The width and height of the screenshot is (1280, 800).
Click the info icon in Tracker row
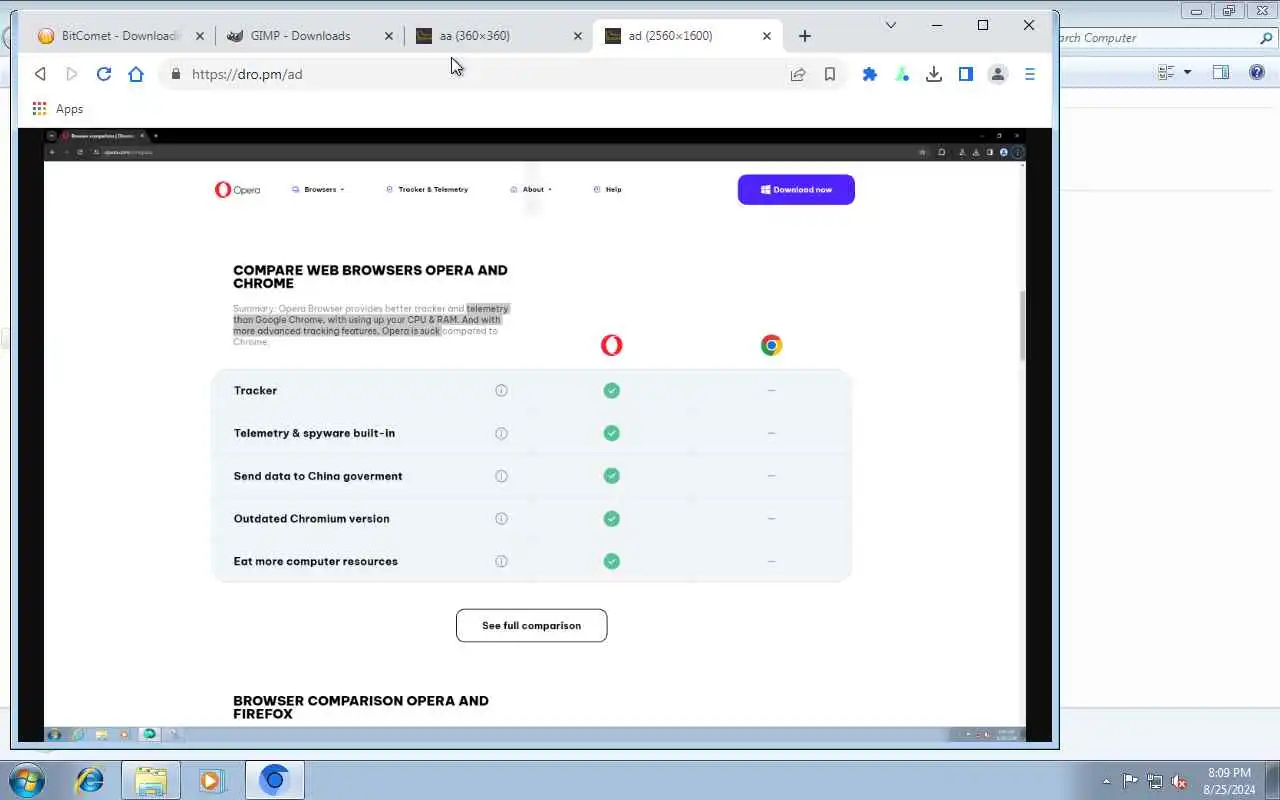(x=501, y=390)
